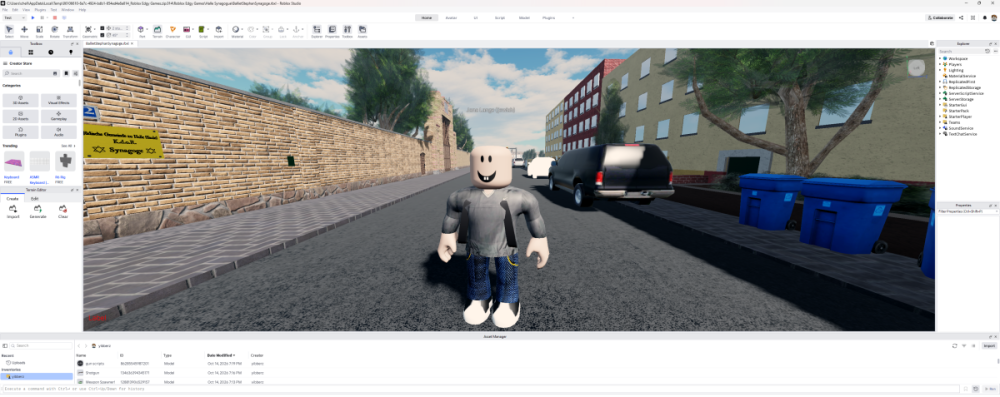Expand the Workspace tree node
1000x397 pixels.
(x=940, y=59)
